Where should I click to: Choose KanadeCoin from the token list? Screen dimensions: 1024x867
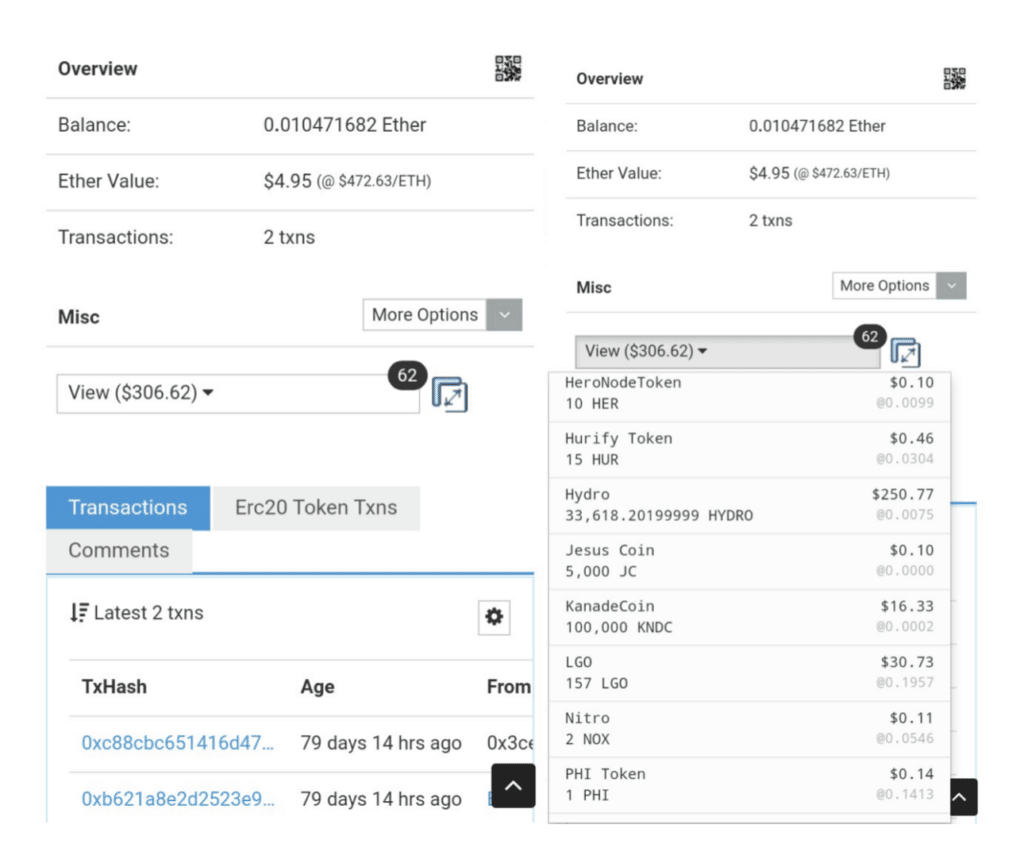pyautogui.click(x=749, y=617)
